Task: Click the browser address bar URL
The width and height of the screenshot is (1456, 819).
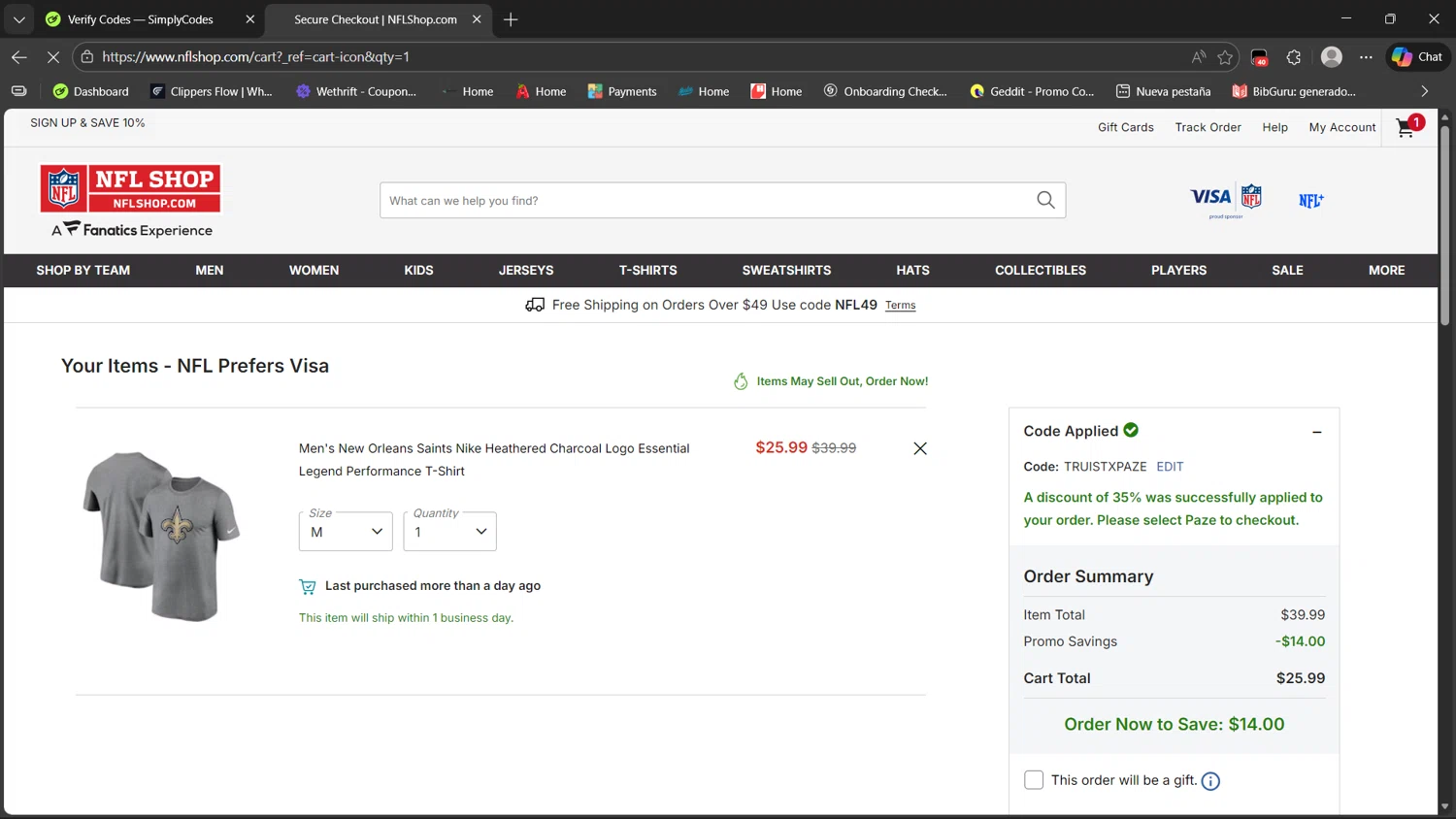Action: pos(255,57)
